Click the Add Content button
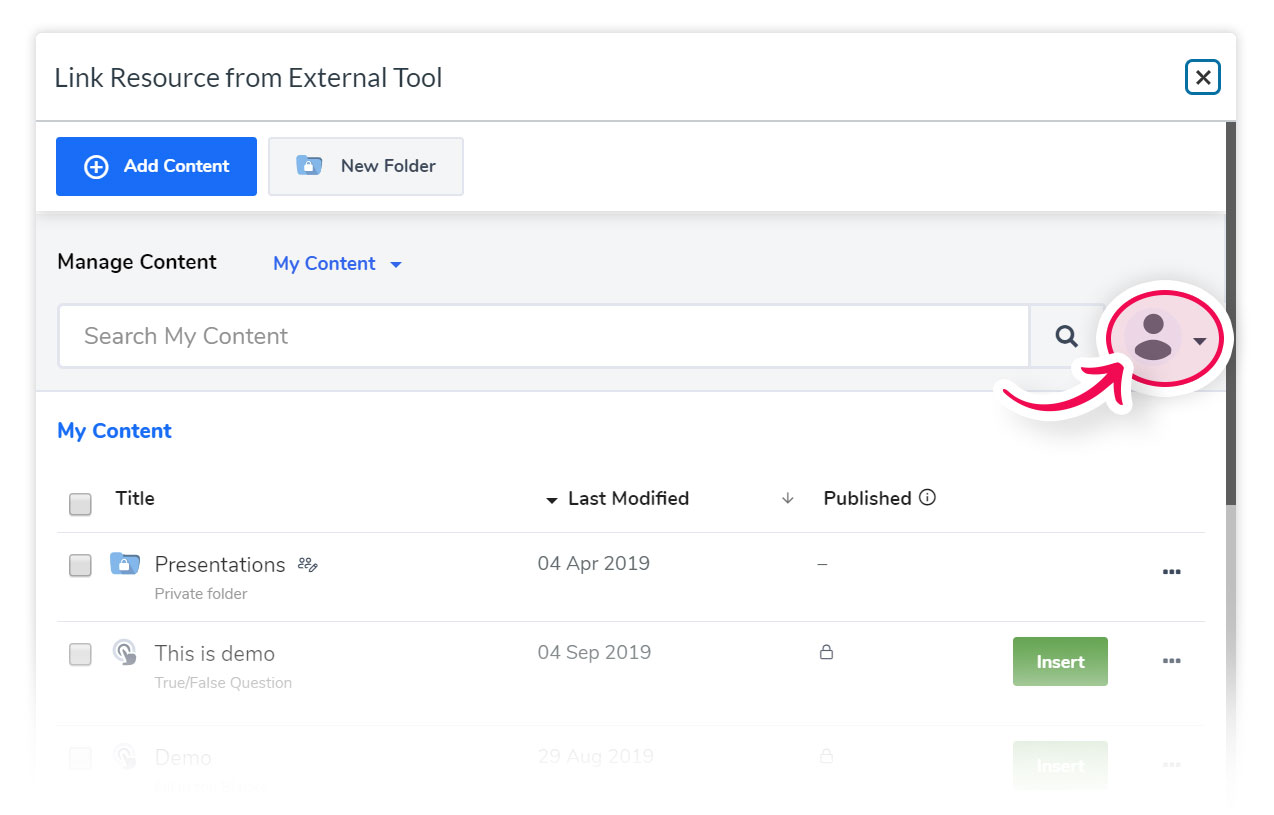 coord(156,166)
